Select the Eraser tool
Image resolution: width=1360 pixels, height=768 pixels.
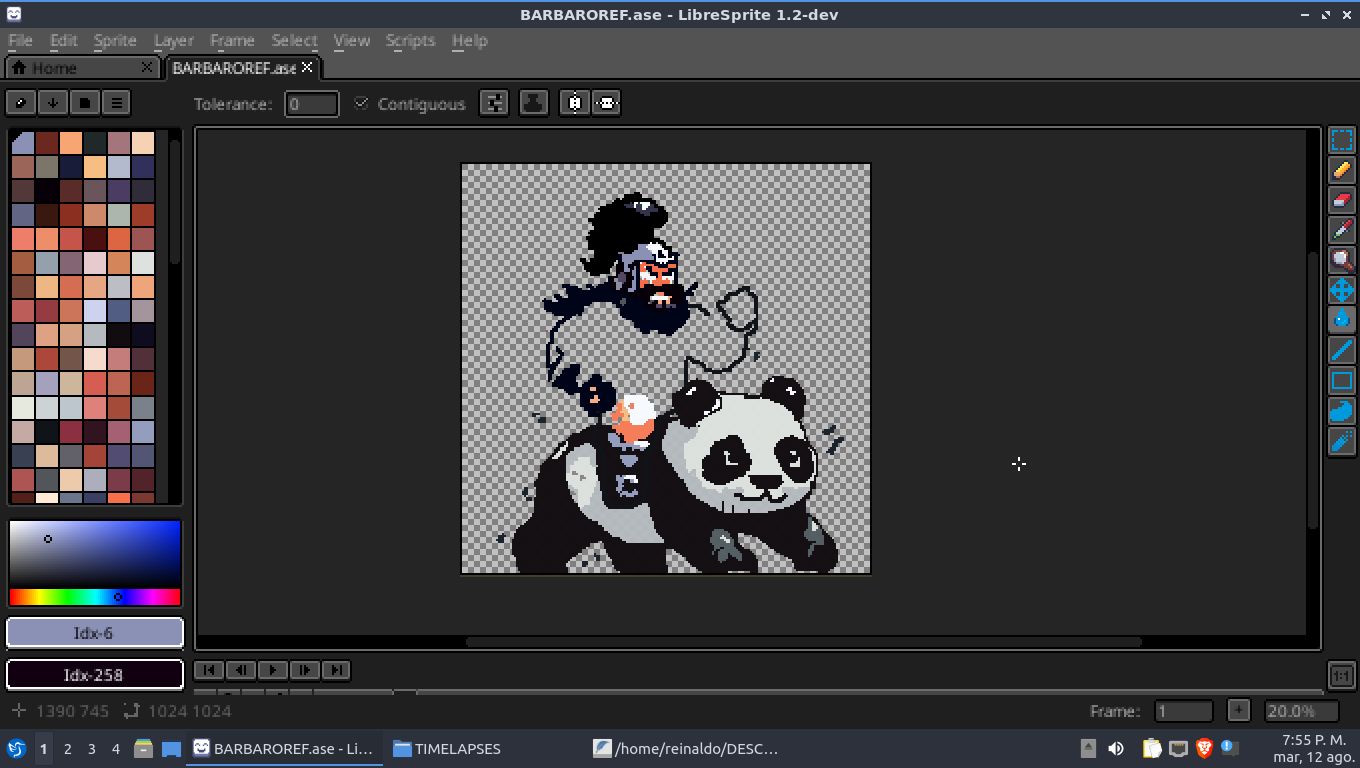[x=1341, y=200]
